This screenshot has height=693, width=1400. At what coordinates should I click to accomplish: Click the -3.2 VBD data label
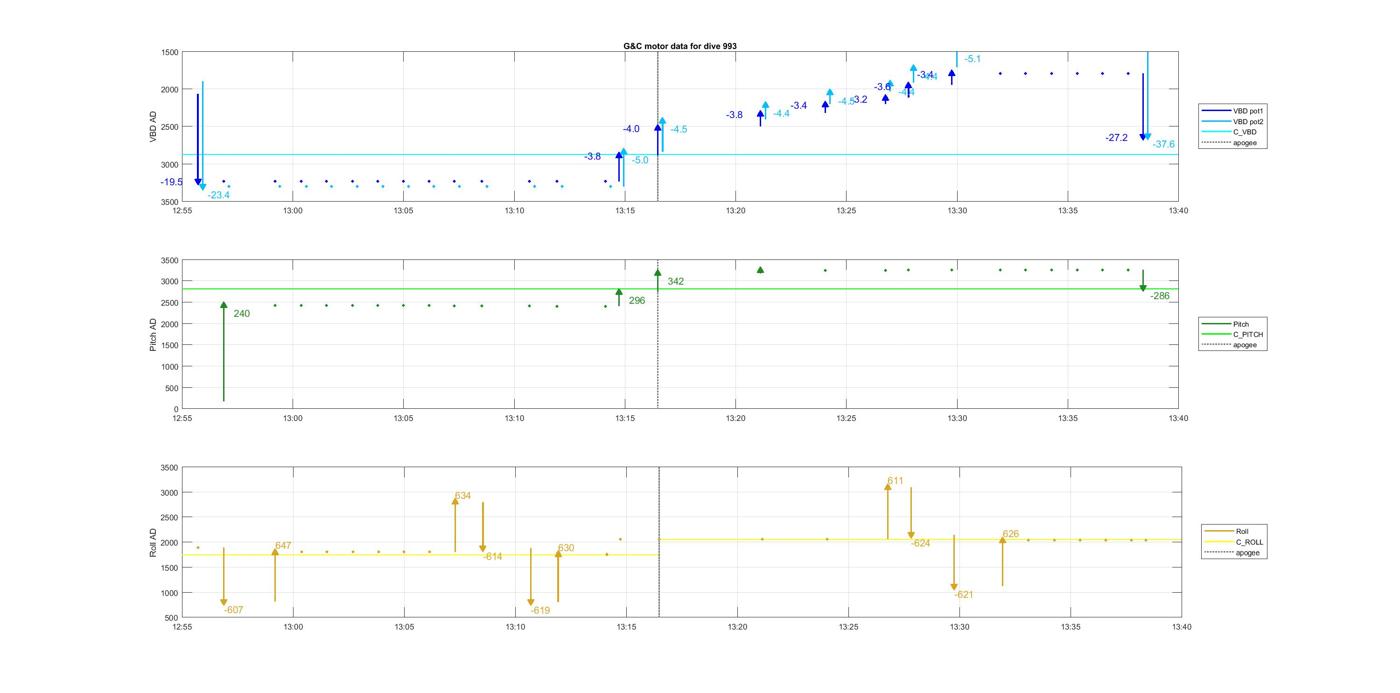pyautogui.click(x=859, y=99)
